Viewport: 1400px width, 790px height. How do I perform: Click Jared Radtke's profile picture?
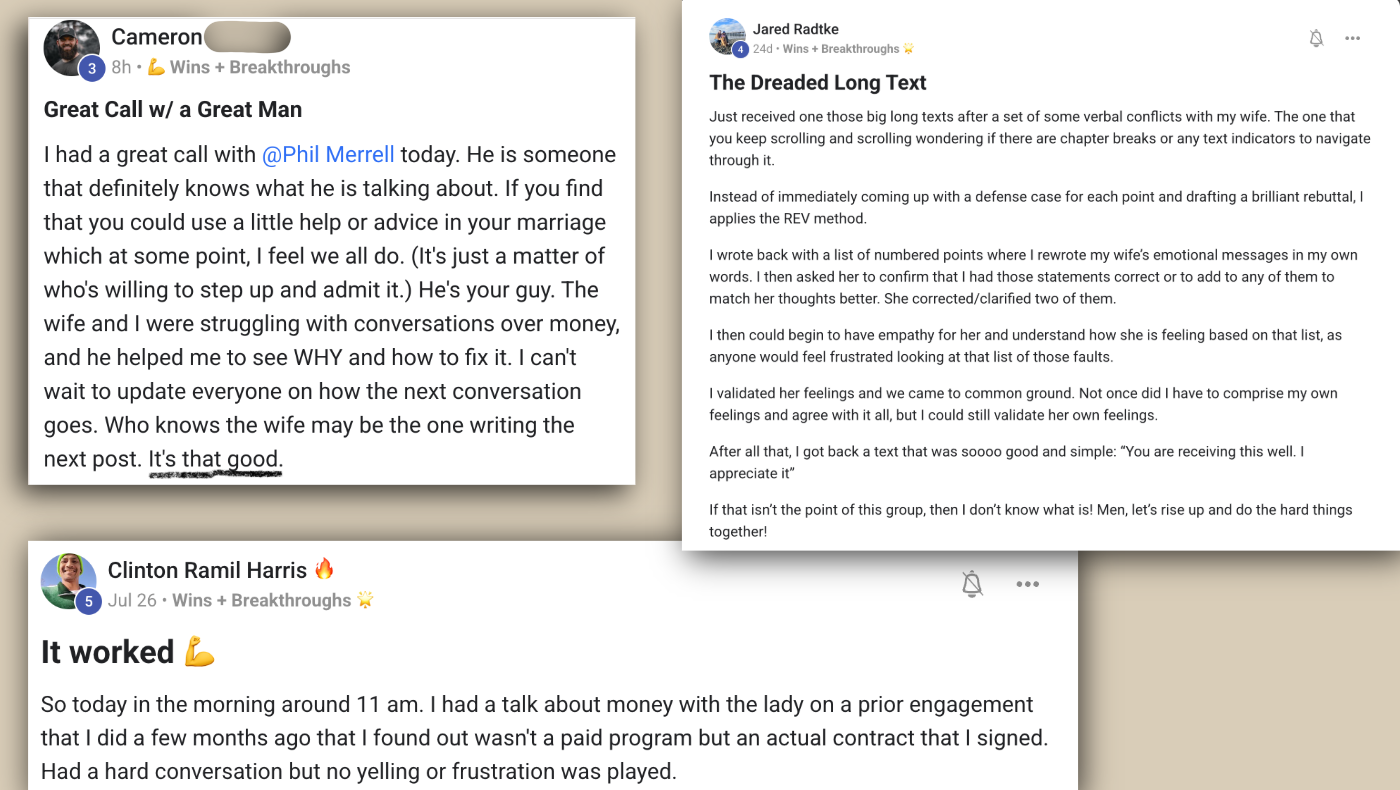(727, 36)
